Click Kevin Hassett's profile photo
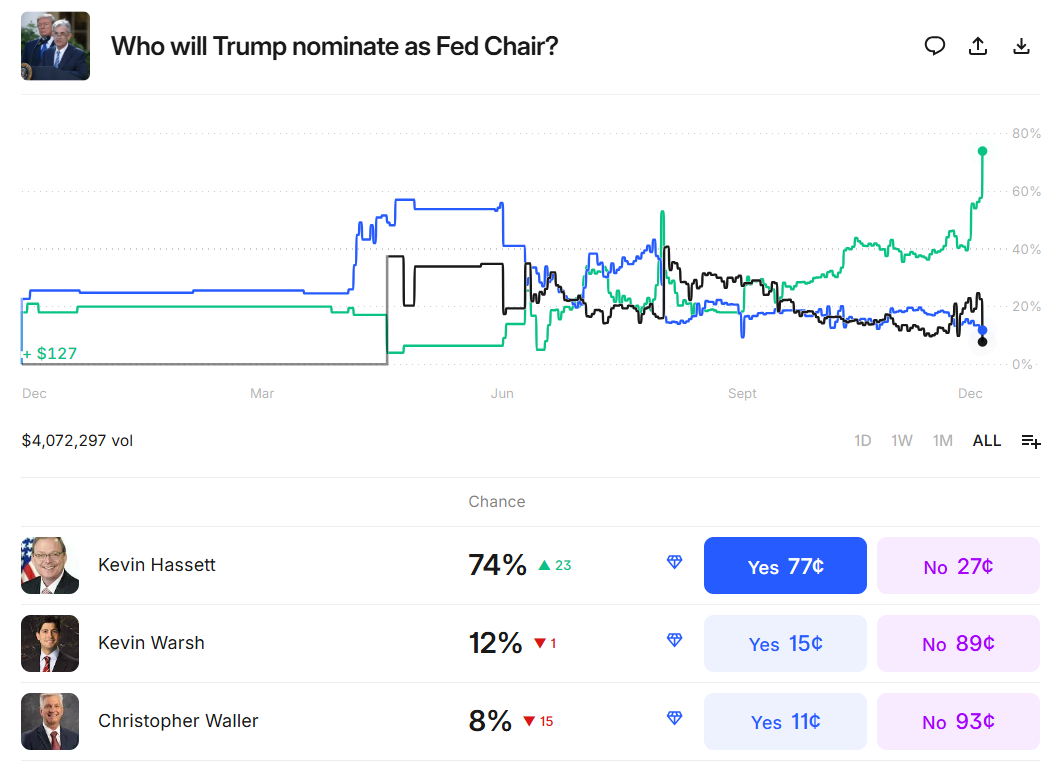 pyautogui.click(x=50, y=564)
